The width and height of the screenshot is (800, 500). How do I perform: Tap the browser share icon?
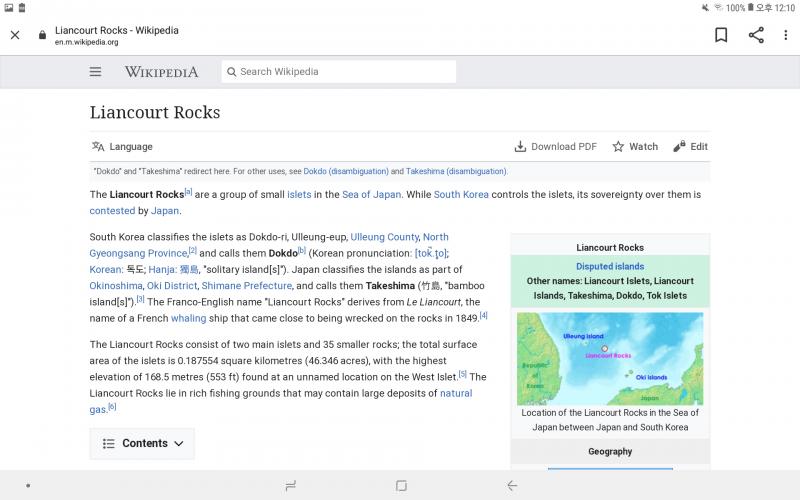(x=756, y=35)
